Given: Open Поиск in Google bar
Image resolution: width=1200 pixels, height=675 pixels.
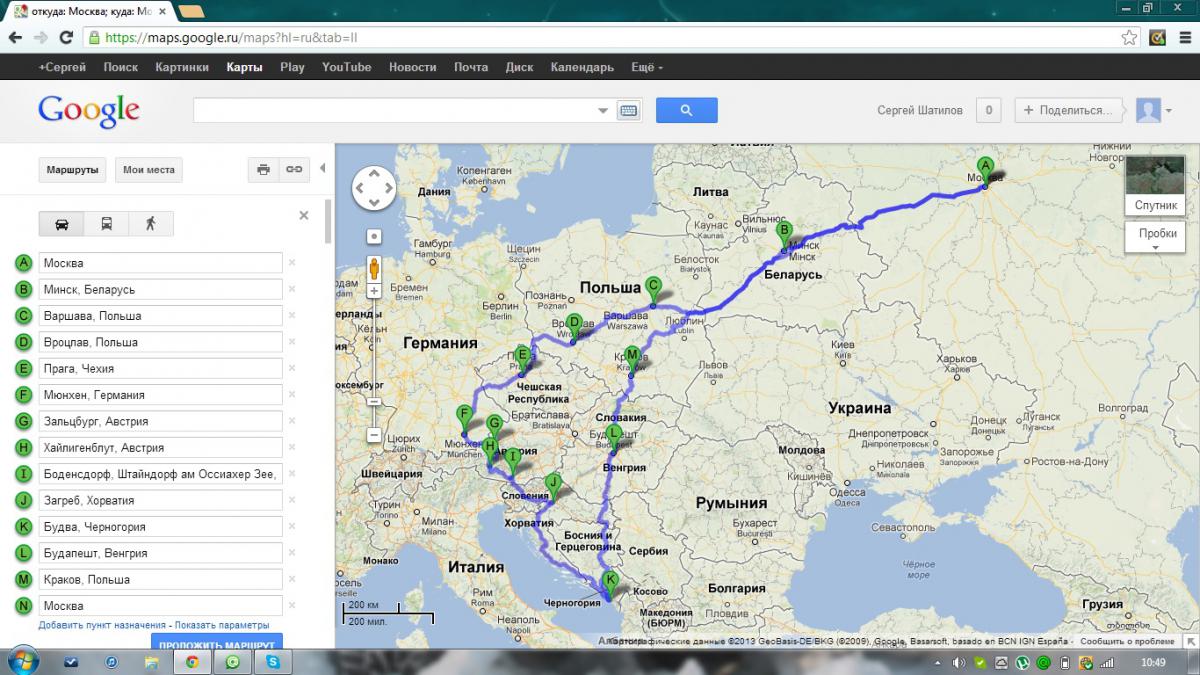Looking at the screenshot, I should (x=120, y=67).
